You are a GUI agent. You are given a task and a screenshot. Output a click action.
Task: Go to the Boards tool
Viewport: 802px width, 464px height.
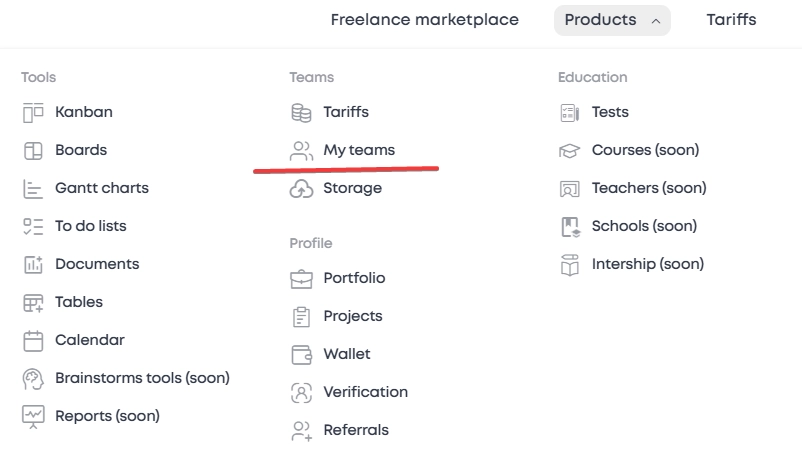point(80,150)
